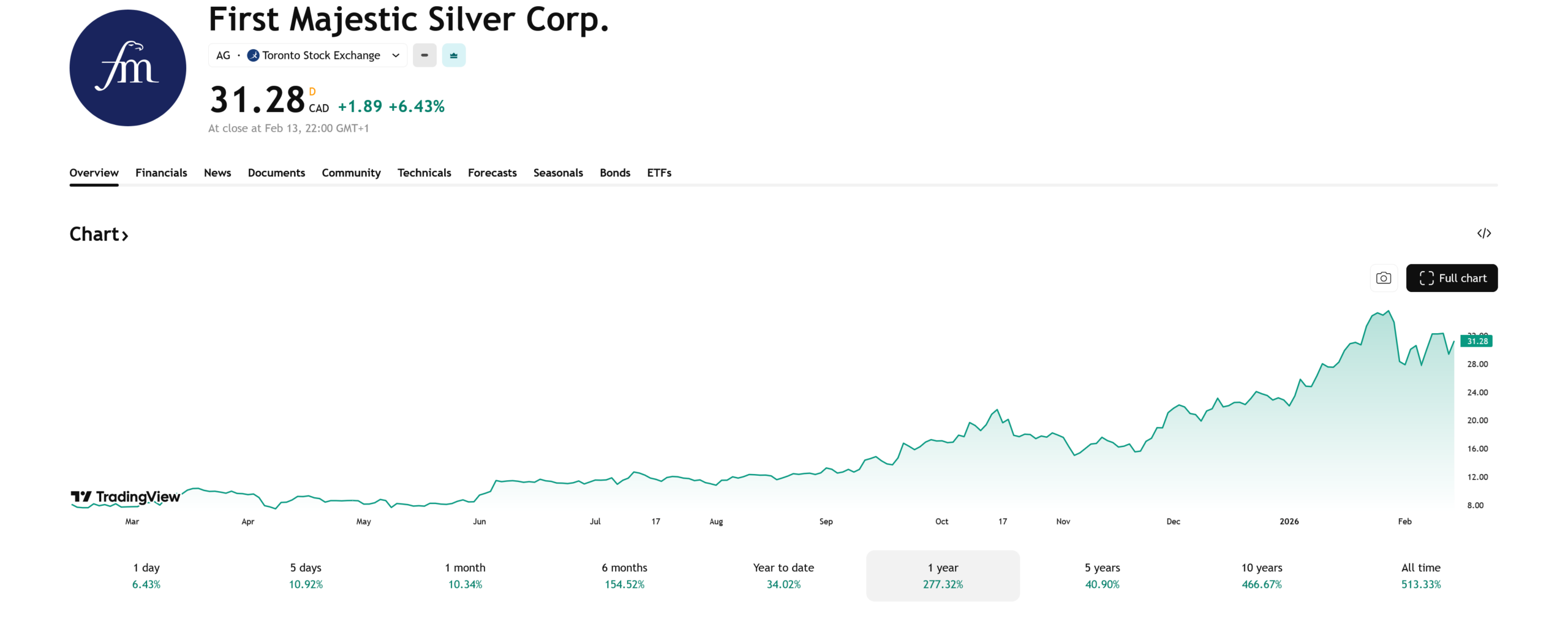The width and height of the screenshot is (1568, 624).
Task: Click the First Majestic Silver logo
Action: [127, 68]
